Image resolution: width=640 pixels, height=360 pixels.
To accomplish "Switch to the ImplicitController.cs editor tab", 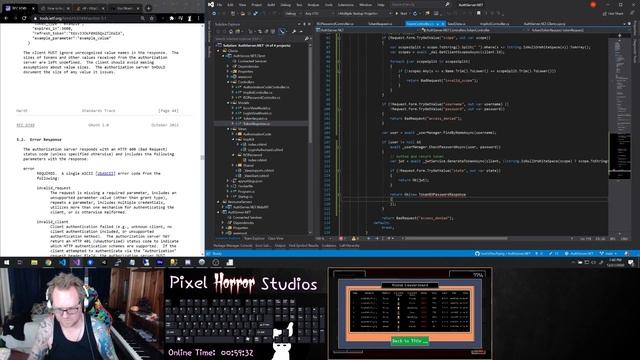I will (495, 24).
